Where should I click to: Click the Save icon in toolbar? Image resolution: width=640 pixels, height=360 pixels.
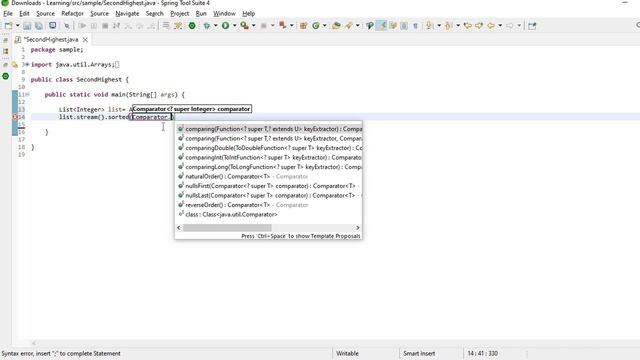click(x=27, y=26)
